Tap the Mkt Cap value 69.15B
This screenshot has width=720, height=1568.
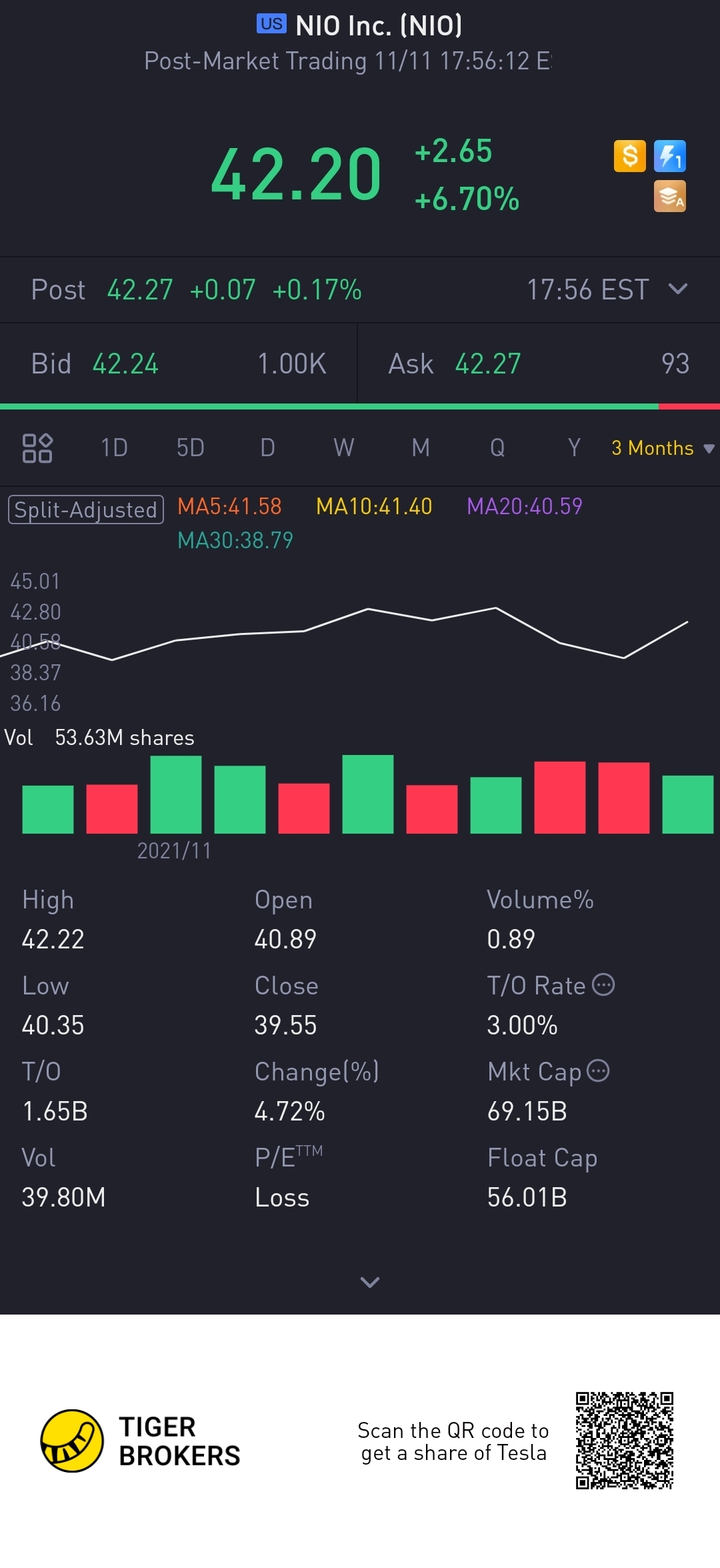[x=527, y=1112]
